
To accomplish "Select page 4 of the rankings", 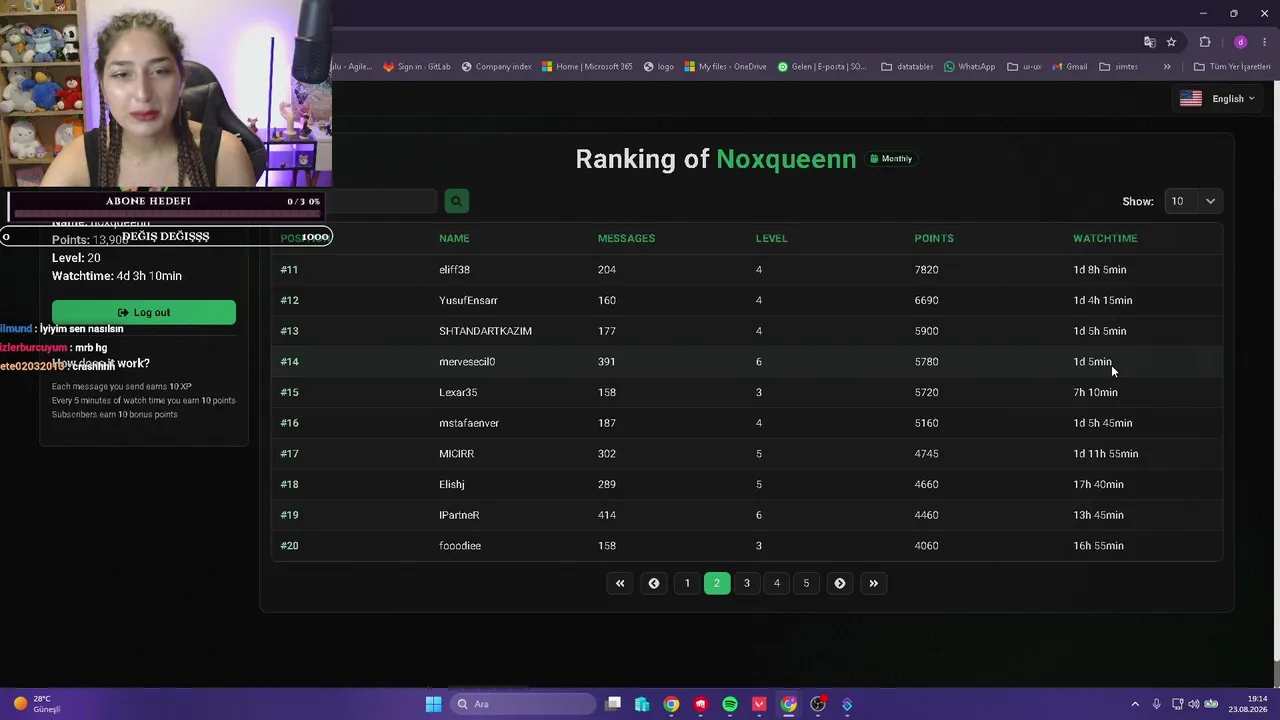I will [x=777, y=583].
